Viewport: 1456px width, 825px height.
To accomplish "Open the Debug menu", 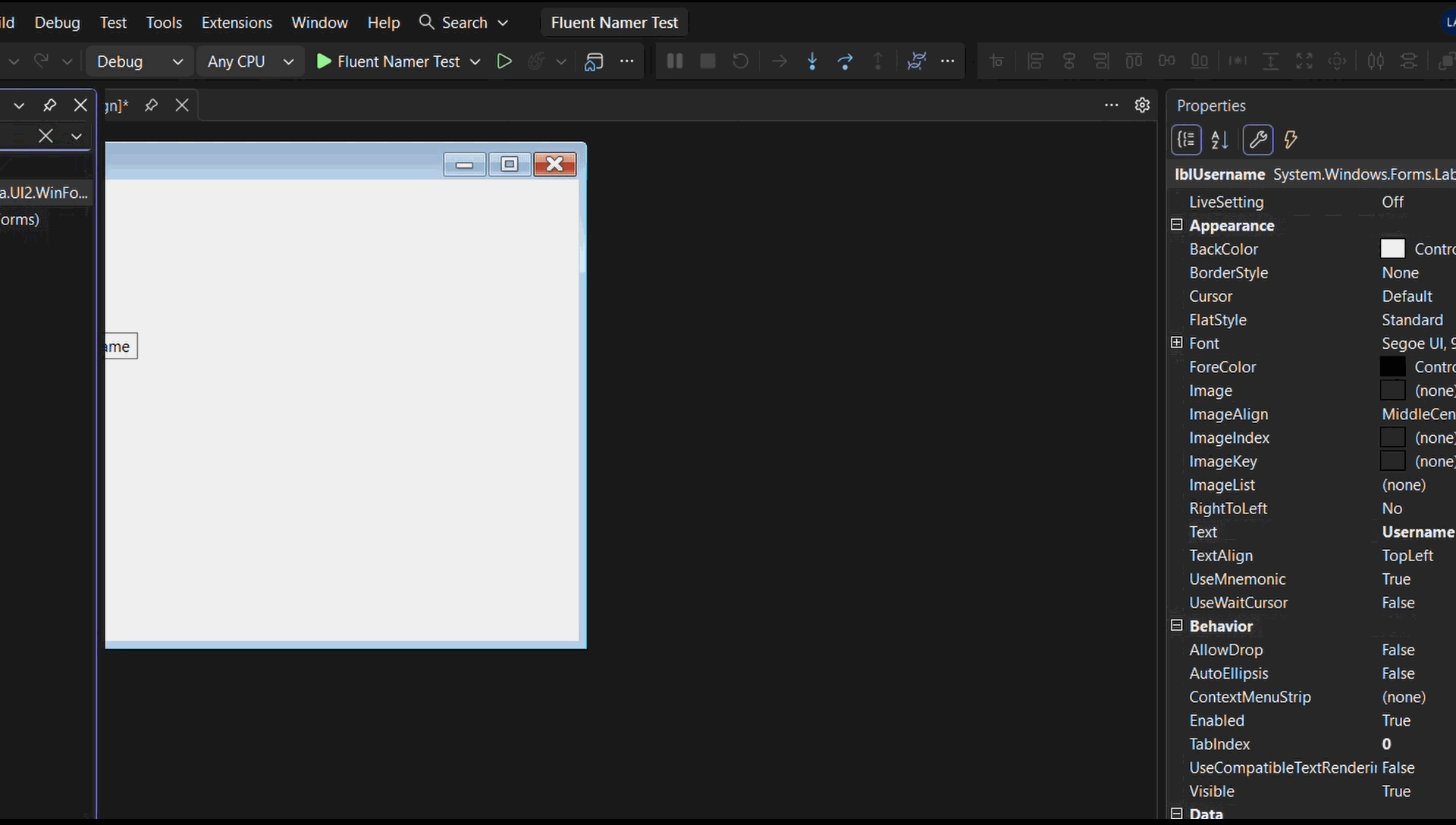I will point(57,23).
